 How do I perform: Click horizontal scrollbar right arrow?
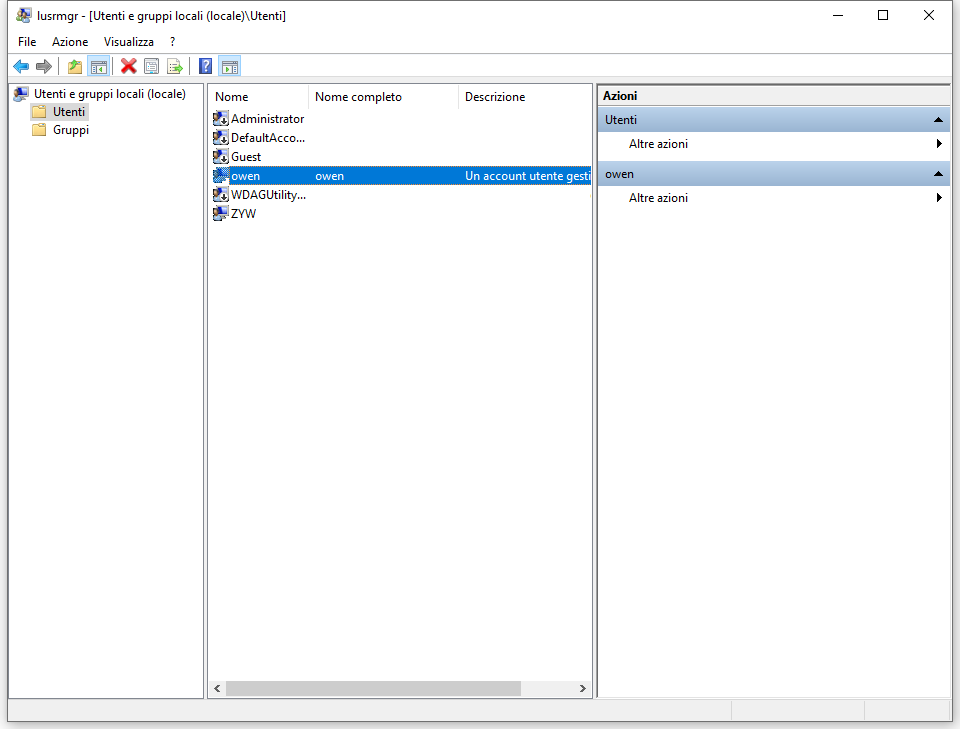click(582, 689)
